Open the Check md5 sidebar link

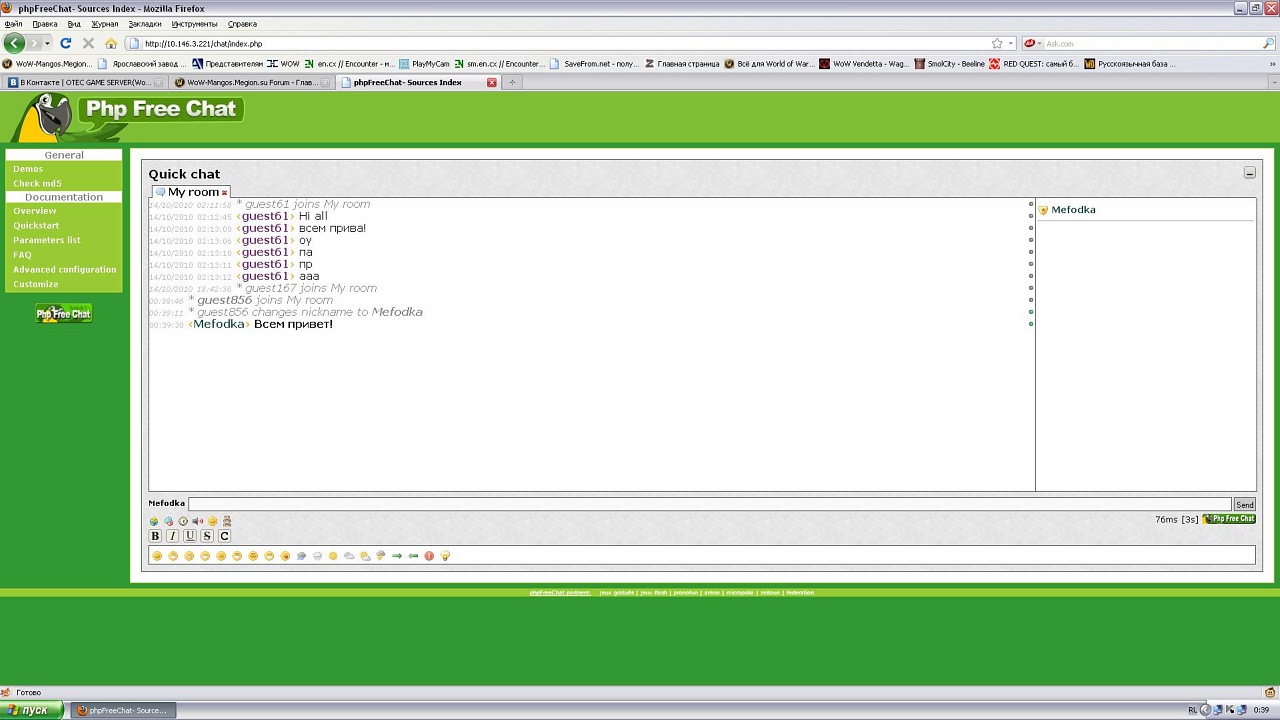37,183
